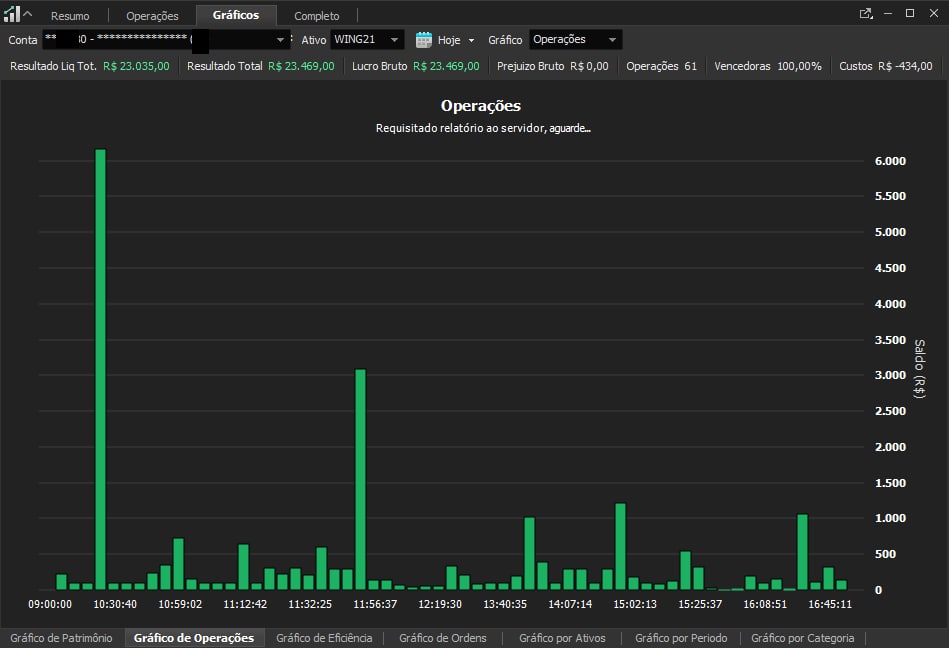
Task: Close the report window
Action: coord(934,13)
